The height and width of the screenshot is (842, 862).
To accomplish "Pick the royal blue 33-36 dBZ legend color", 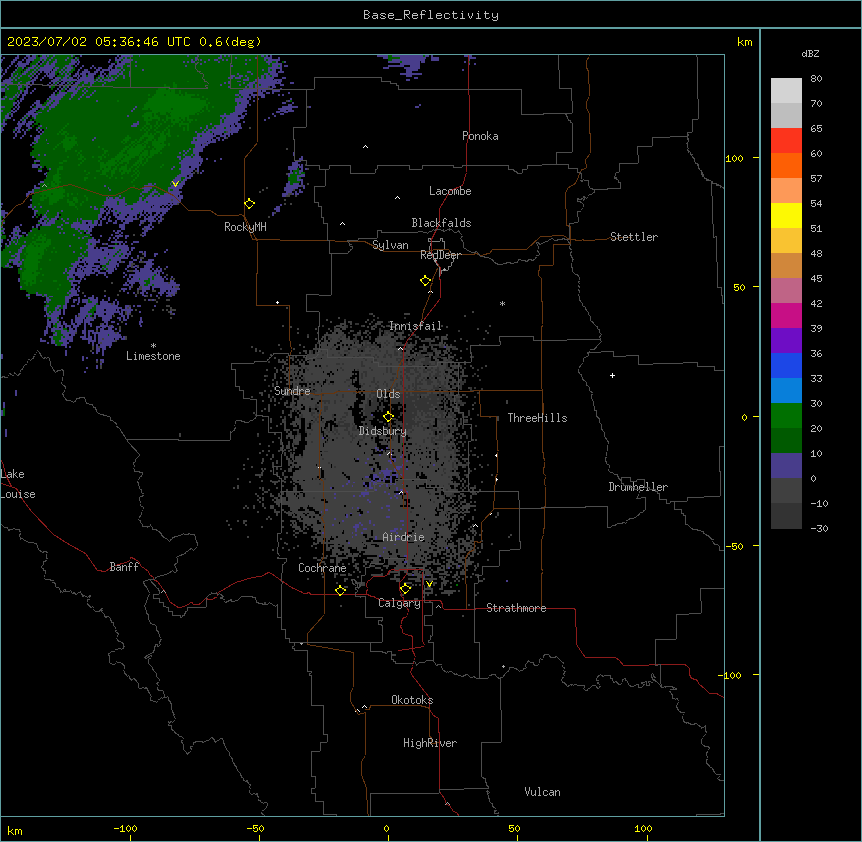I will (x=786, y=365).
